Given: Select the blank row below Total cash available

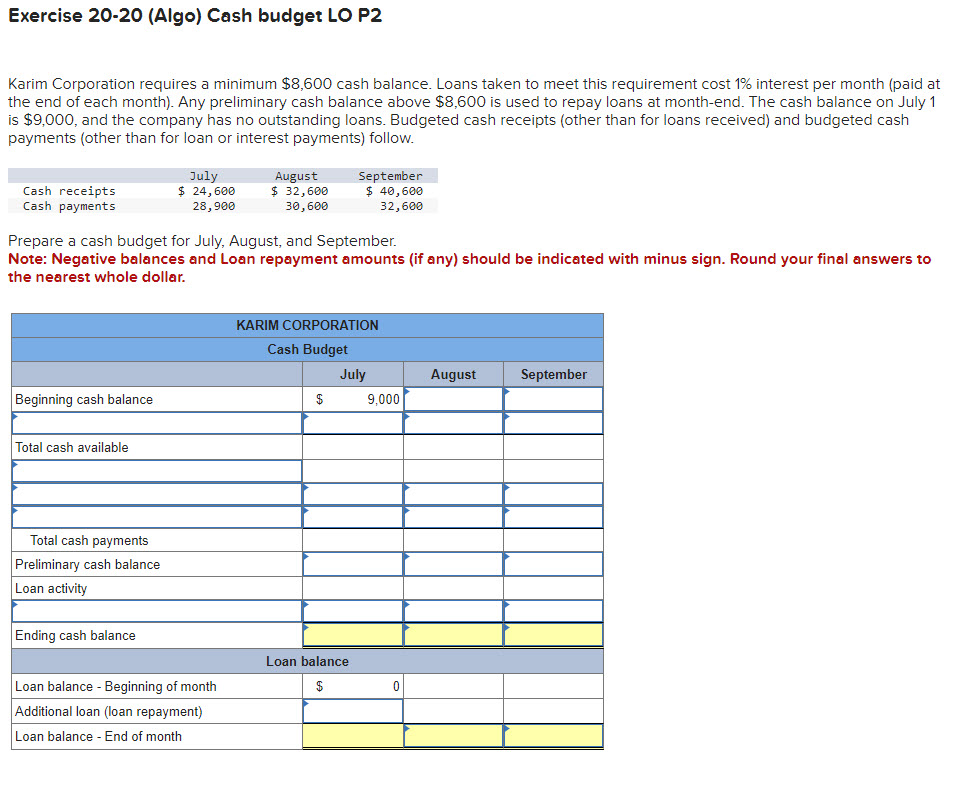Looking at the screenshot, I should 155,470.
